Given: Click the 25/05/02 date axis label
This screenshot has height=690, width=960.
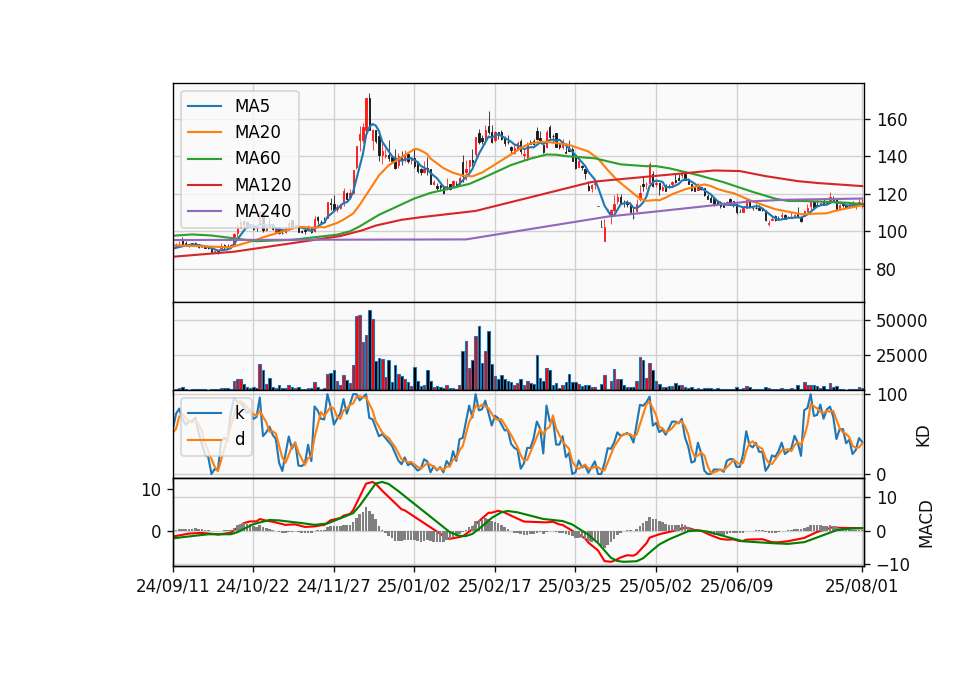Looking at the screenshot, I should 656,586.
